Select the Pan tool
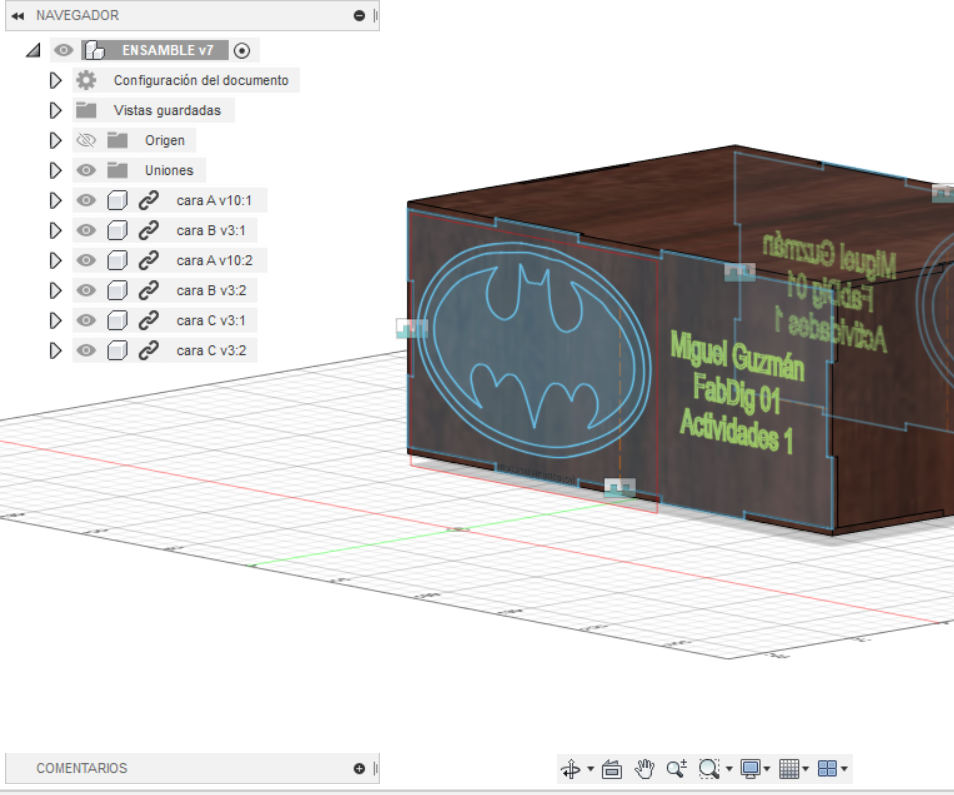Image resolution: width=954 pixels, height=795 pixels. point(644,769)
